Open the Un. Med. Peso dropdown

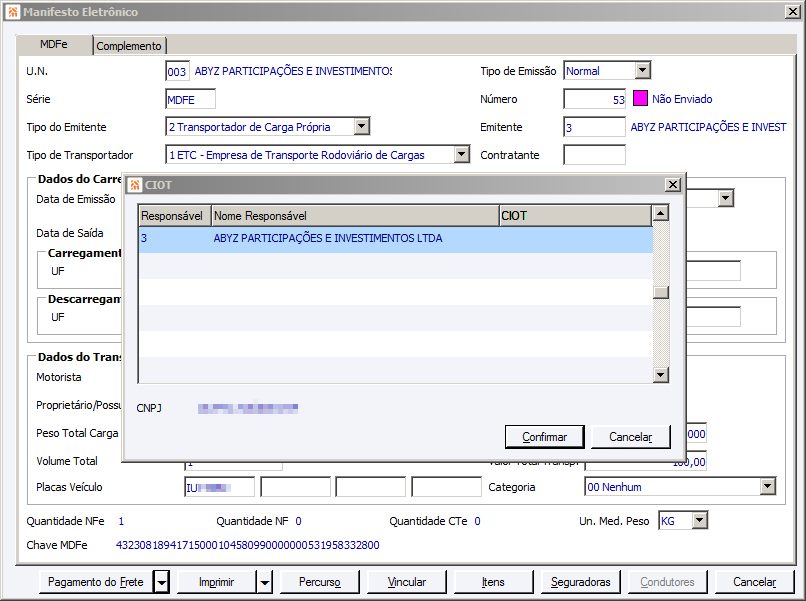[x=699, y=521]
